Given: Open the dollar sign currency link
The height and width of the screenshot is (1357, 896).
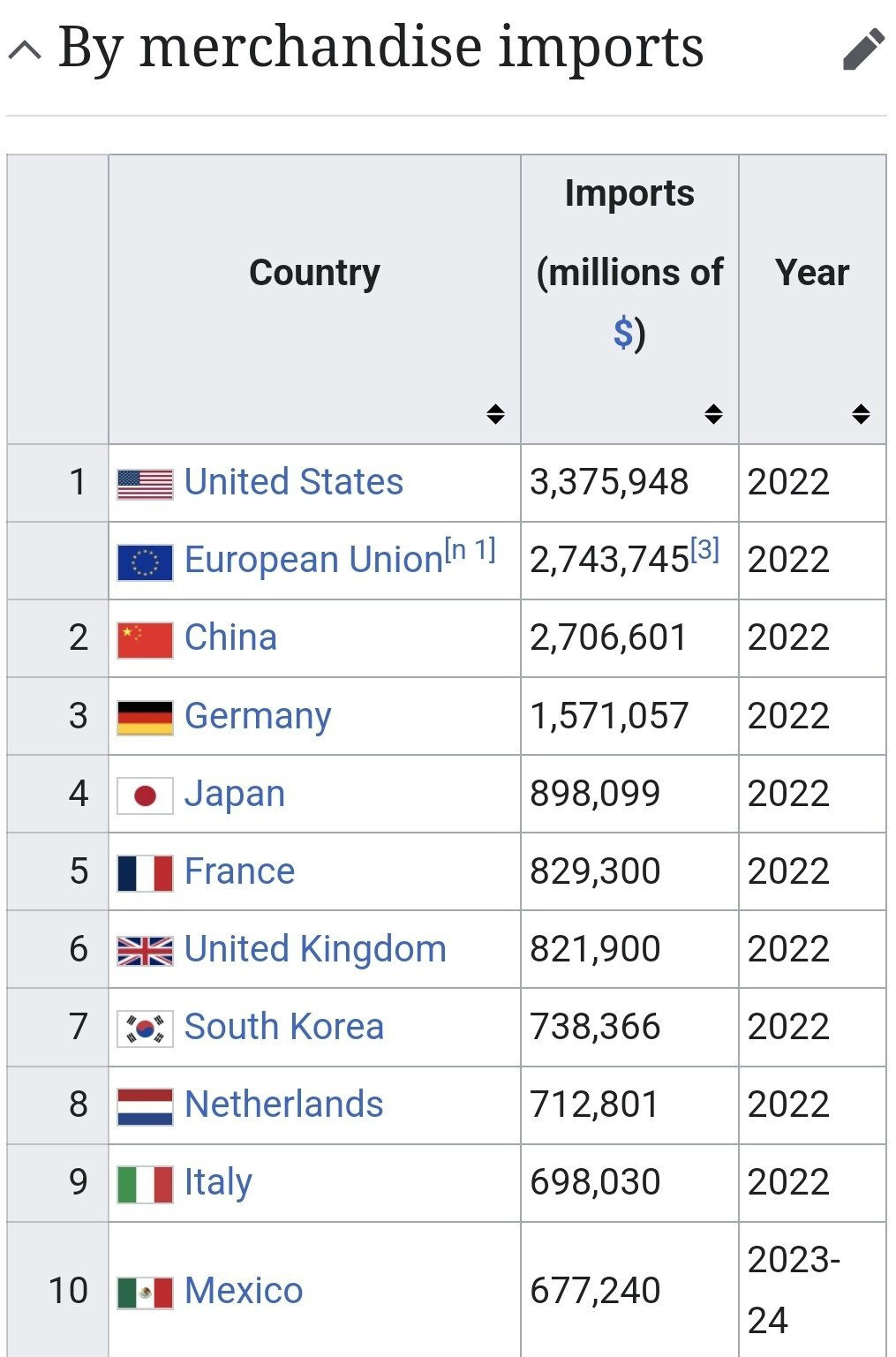Looking at the screenshot, I should [623, 334].
